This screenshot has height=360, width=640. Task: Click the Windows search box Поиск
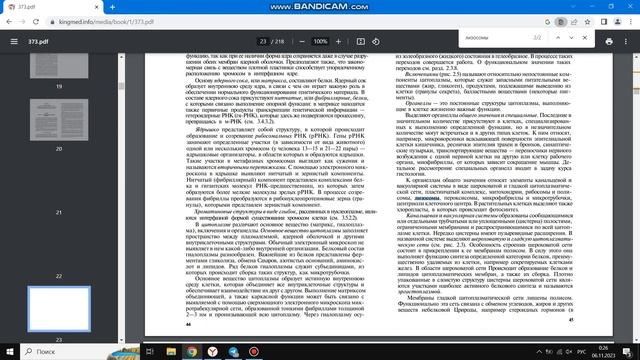click(x=80, y=351)
